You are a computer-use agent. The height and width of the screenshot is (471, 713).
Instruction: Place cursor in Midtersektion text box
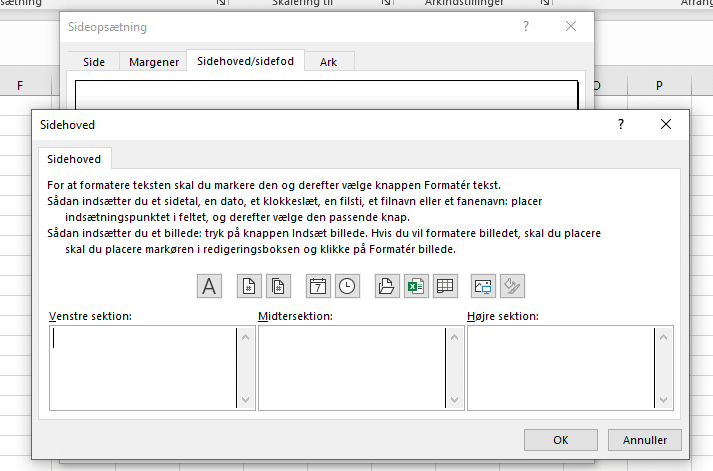point(351,366)
